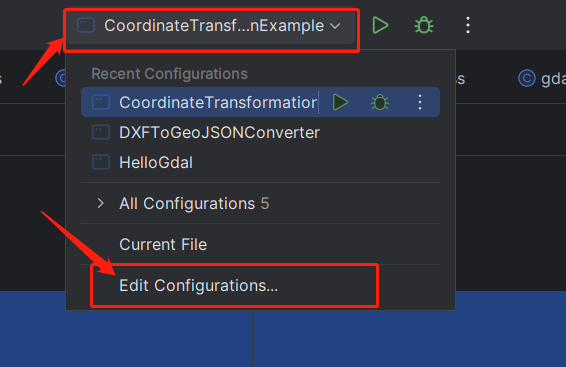Run the selected configuration from toolbar
Viewport: 566px width, 367px height.
click(380, 26)
